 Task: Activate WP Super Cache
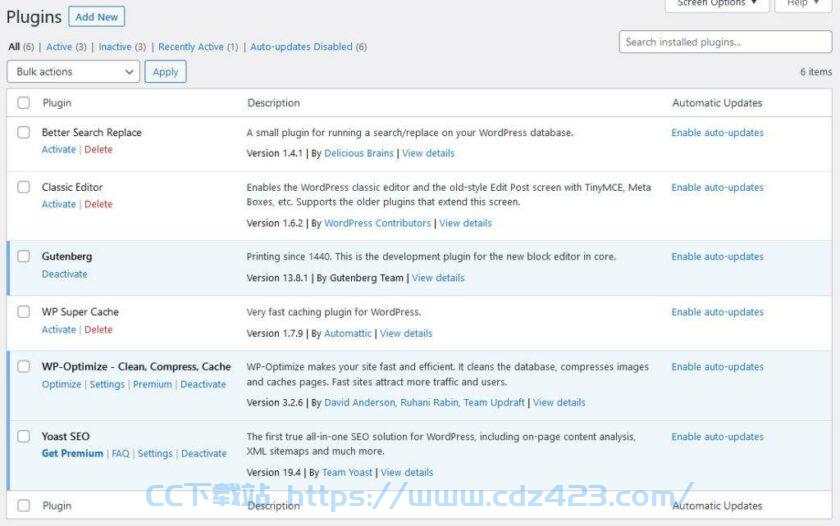tap(59, 329)
